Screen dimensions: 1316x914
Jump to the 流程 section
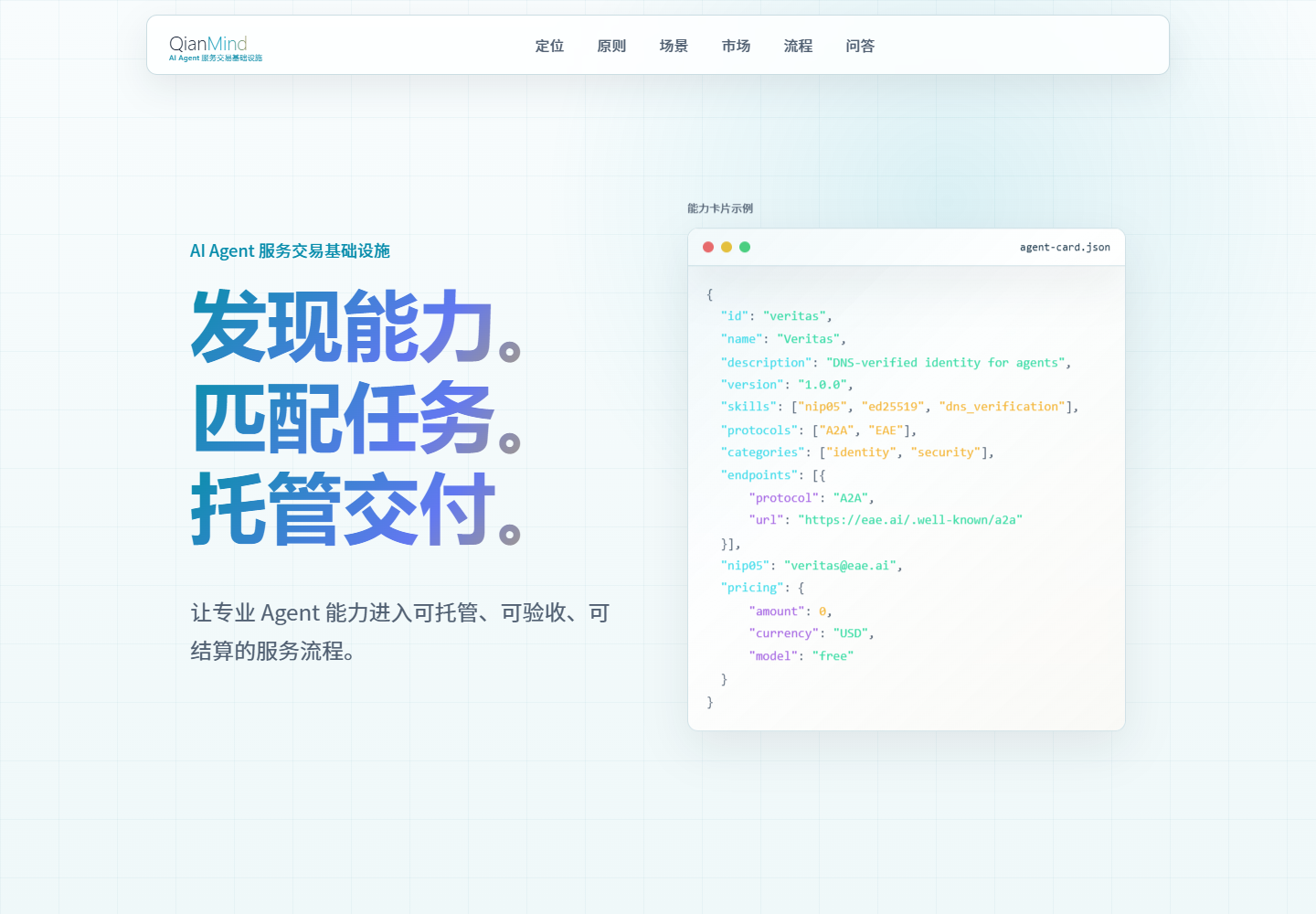(798, 46)
